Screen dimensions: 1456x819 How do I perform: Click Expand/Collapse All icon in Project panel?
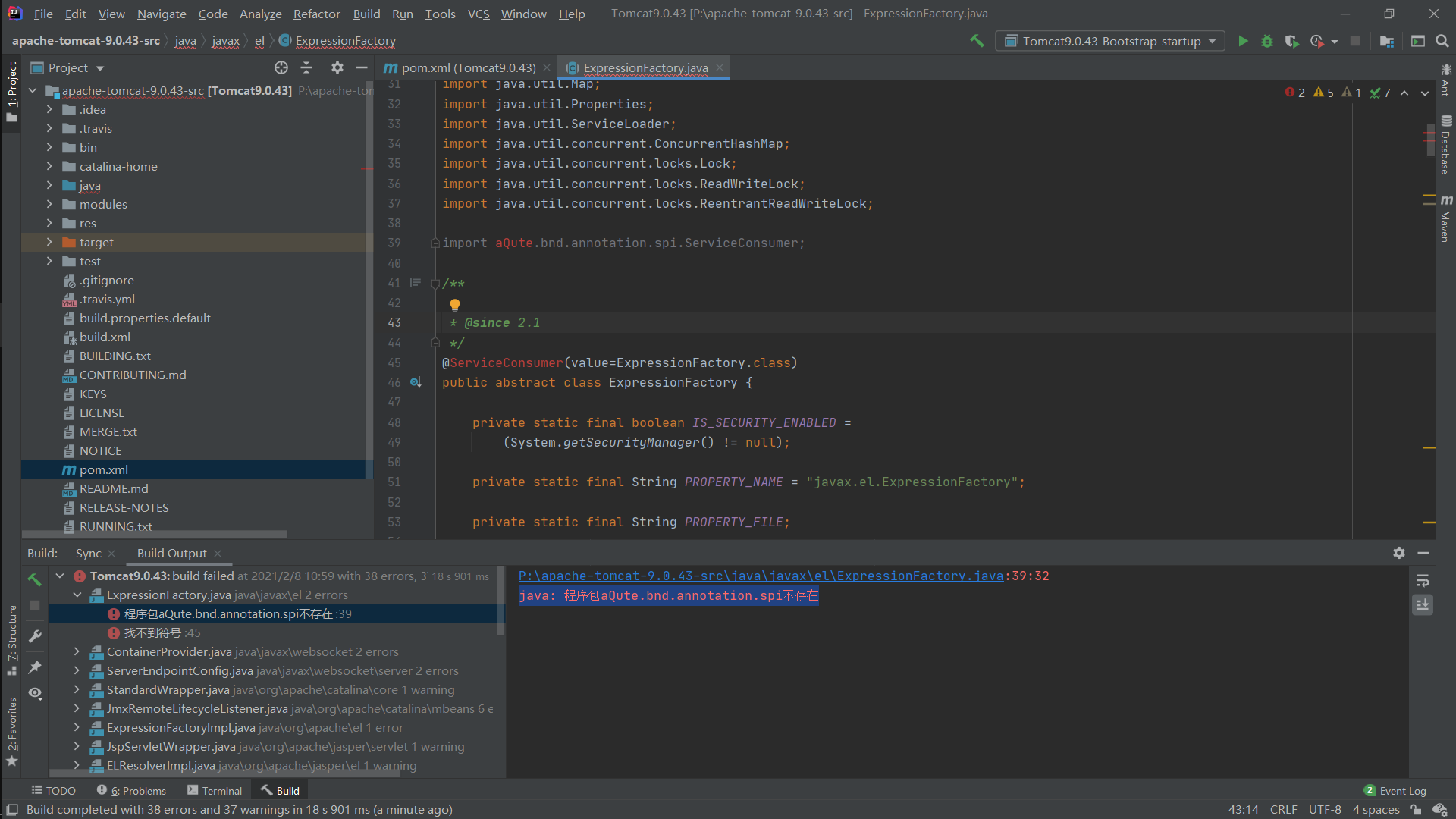[306, 67]
